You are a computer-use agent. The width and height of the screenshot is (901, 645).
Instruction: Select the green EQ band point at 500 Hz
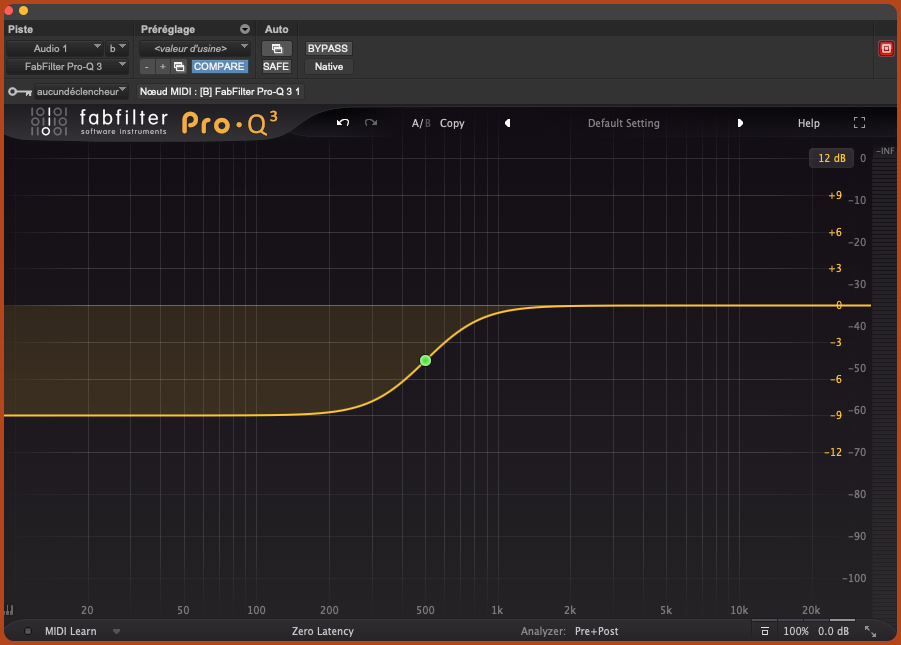[x=425, y=360]
